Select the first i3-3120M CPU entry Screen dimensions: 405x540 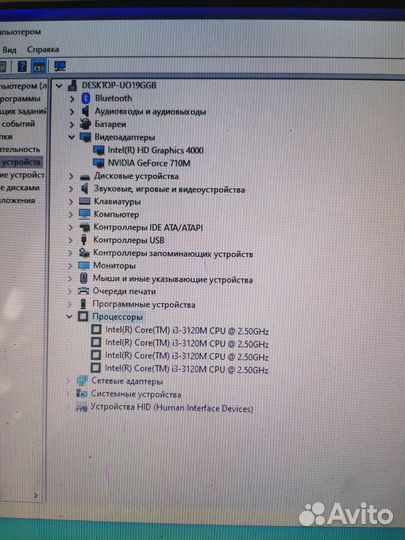click(187, 331)
